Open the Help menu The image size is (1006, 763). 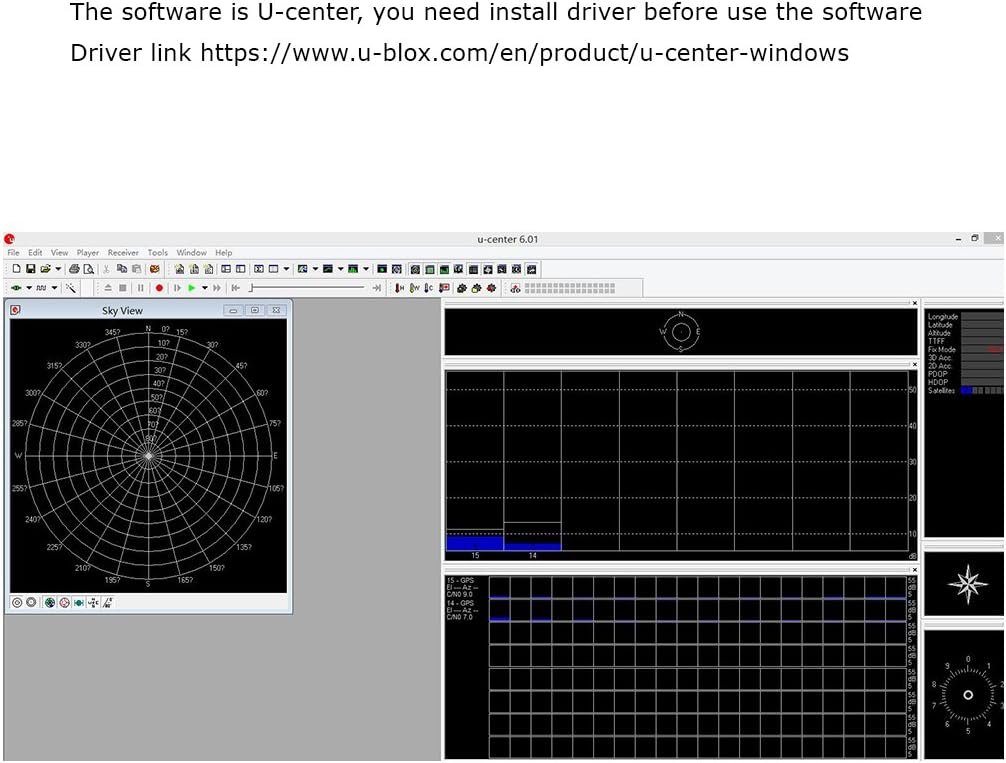coord(223,253)
